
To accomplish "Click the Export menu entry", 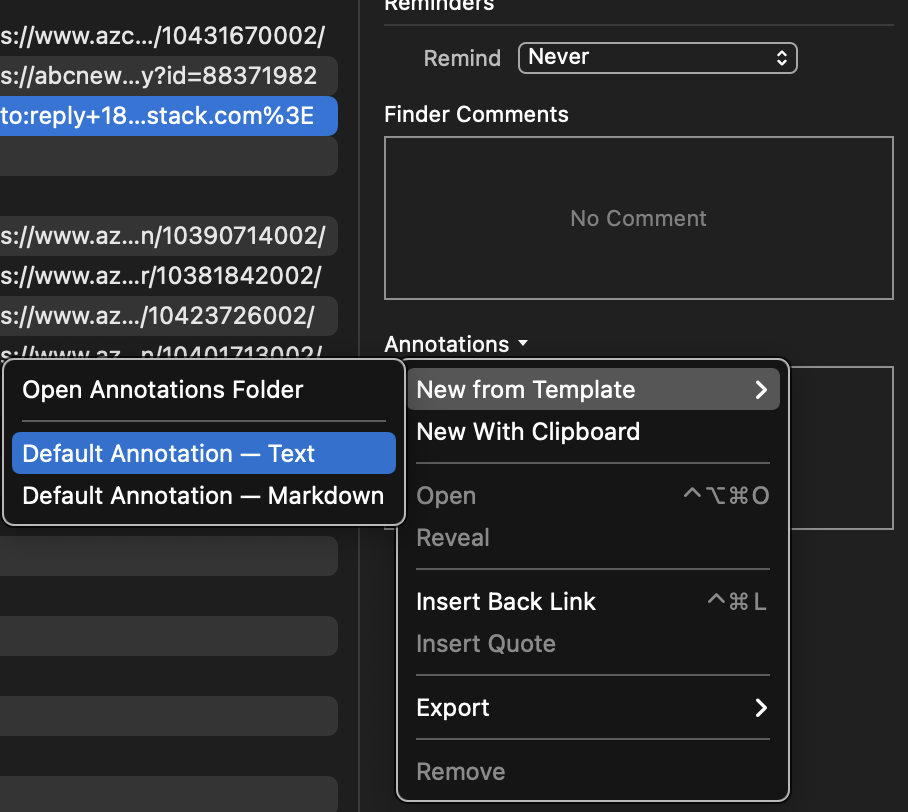I will 452,708.
